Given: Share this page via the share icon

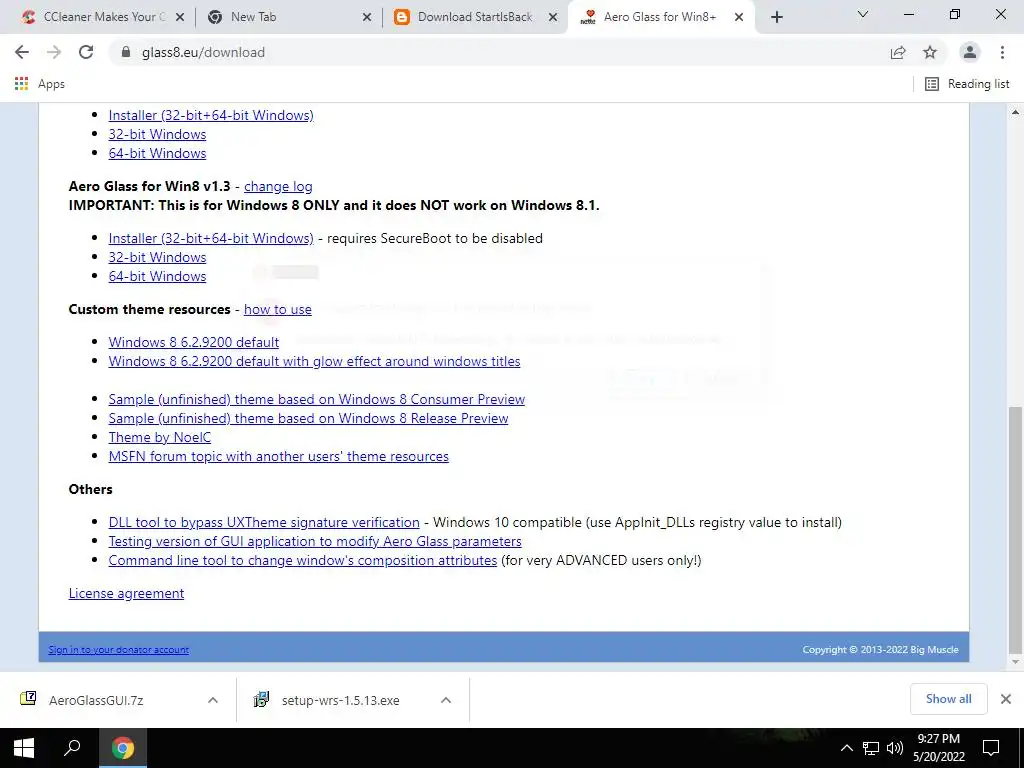Looking at the screenshot, I should (x=898, y=52).
